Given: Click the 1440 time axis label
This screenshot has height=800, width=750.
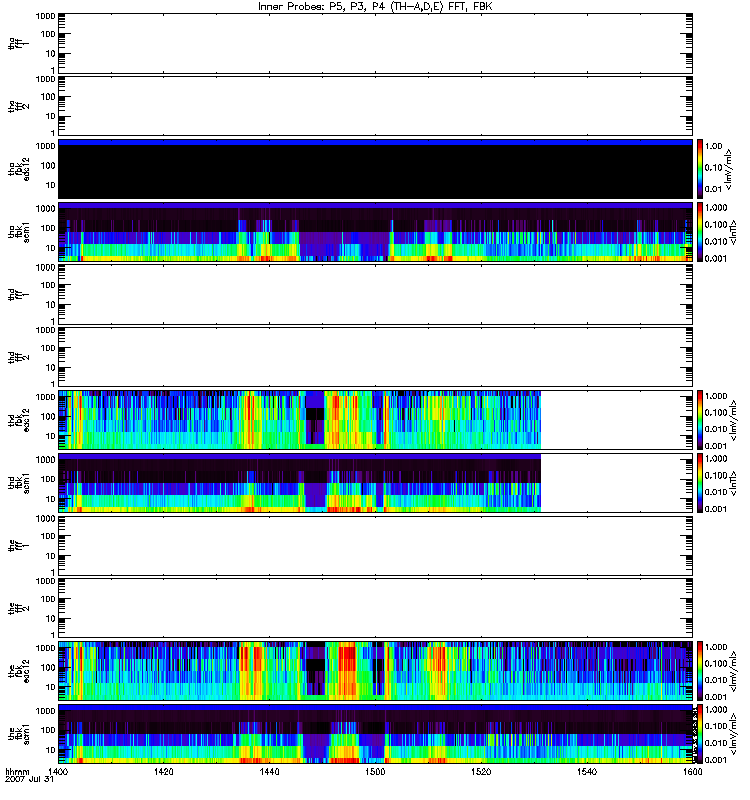Looking at the screenshot, I should (269, 771).
